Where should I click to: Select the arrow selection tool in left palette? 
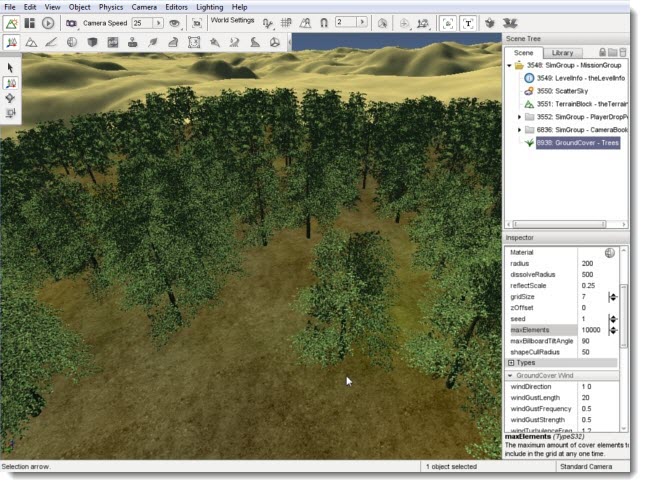click(10, 67)
